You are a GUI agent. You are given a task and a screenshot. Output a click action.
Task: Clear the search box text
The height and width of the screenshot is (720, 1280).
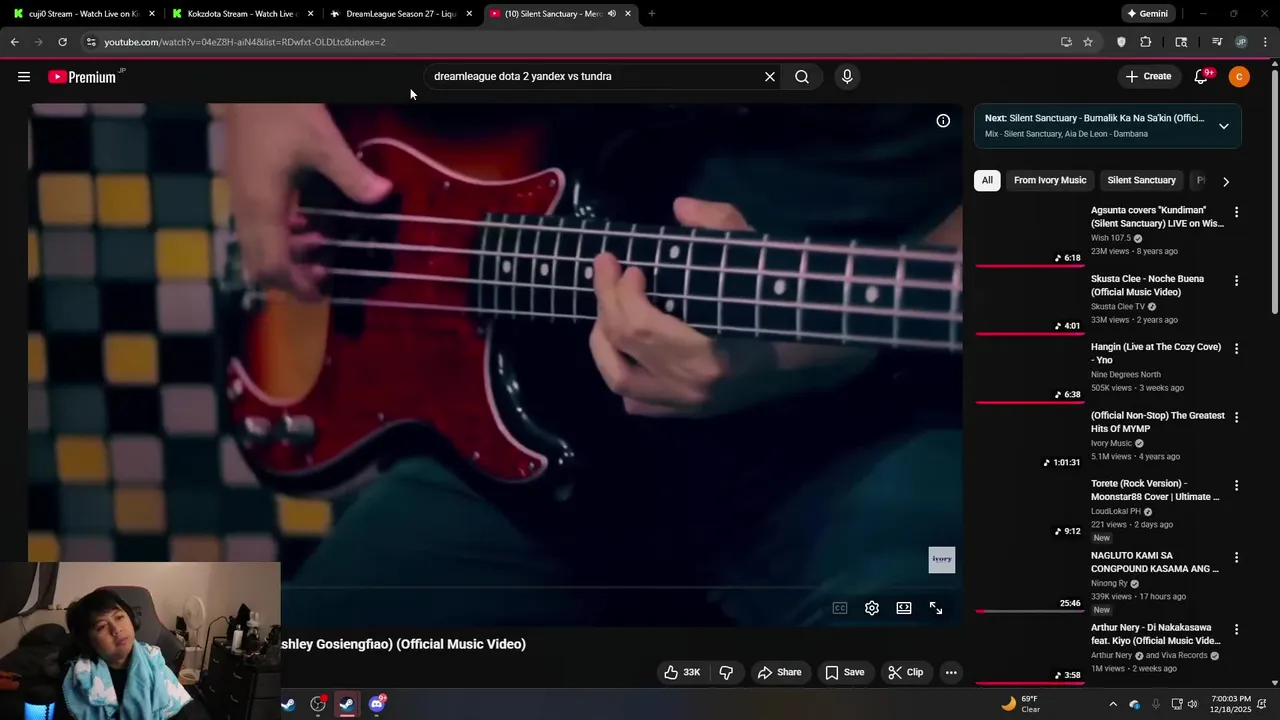770,77
